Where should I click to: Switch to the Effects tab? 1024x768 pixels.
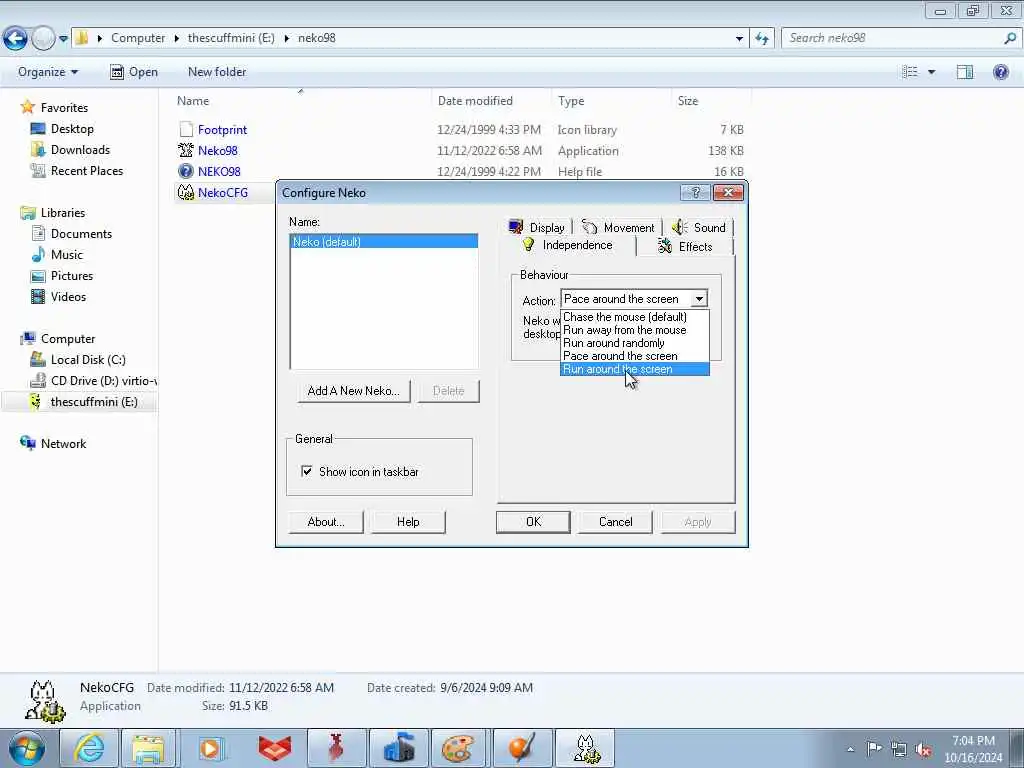(685, 246)
